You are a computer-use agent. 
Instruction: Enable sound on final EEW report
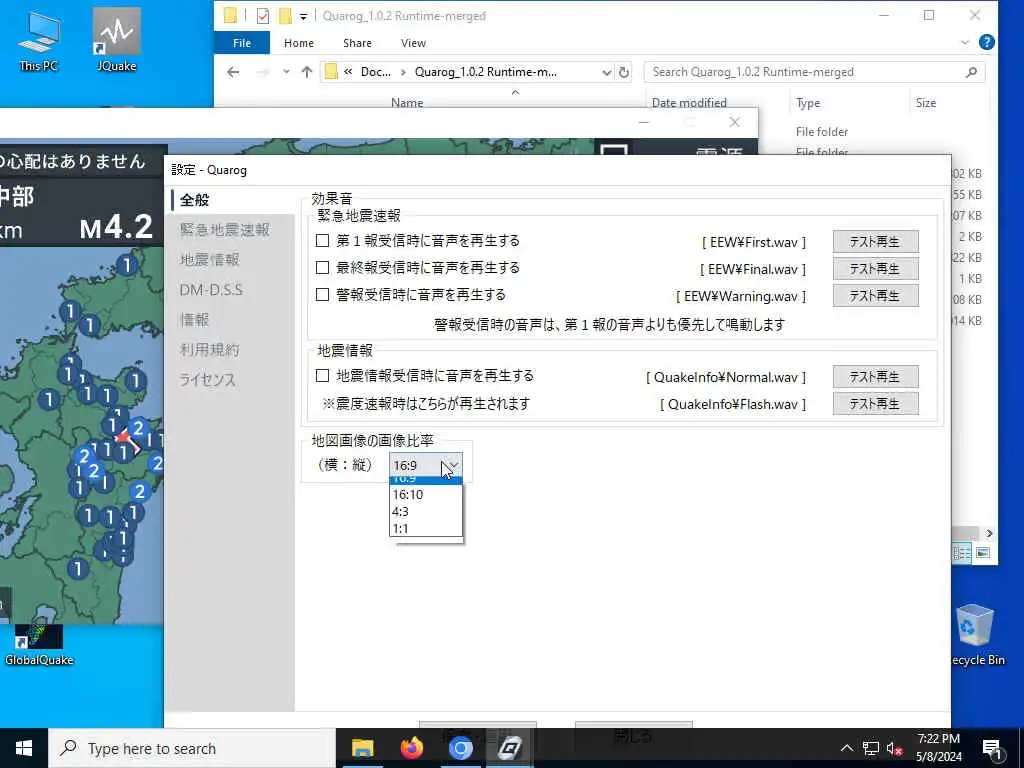pyautogui.click(x=322, y=268)
